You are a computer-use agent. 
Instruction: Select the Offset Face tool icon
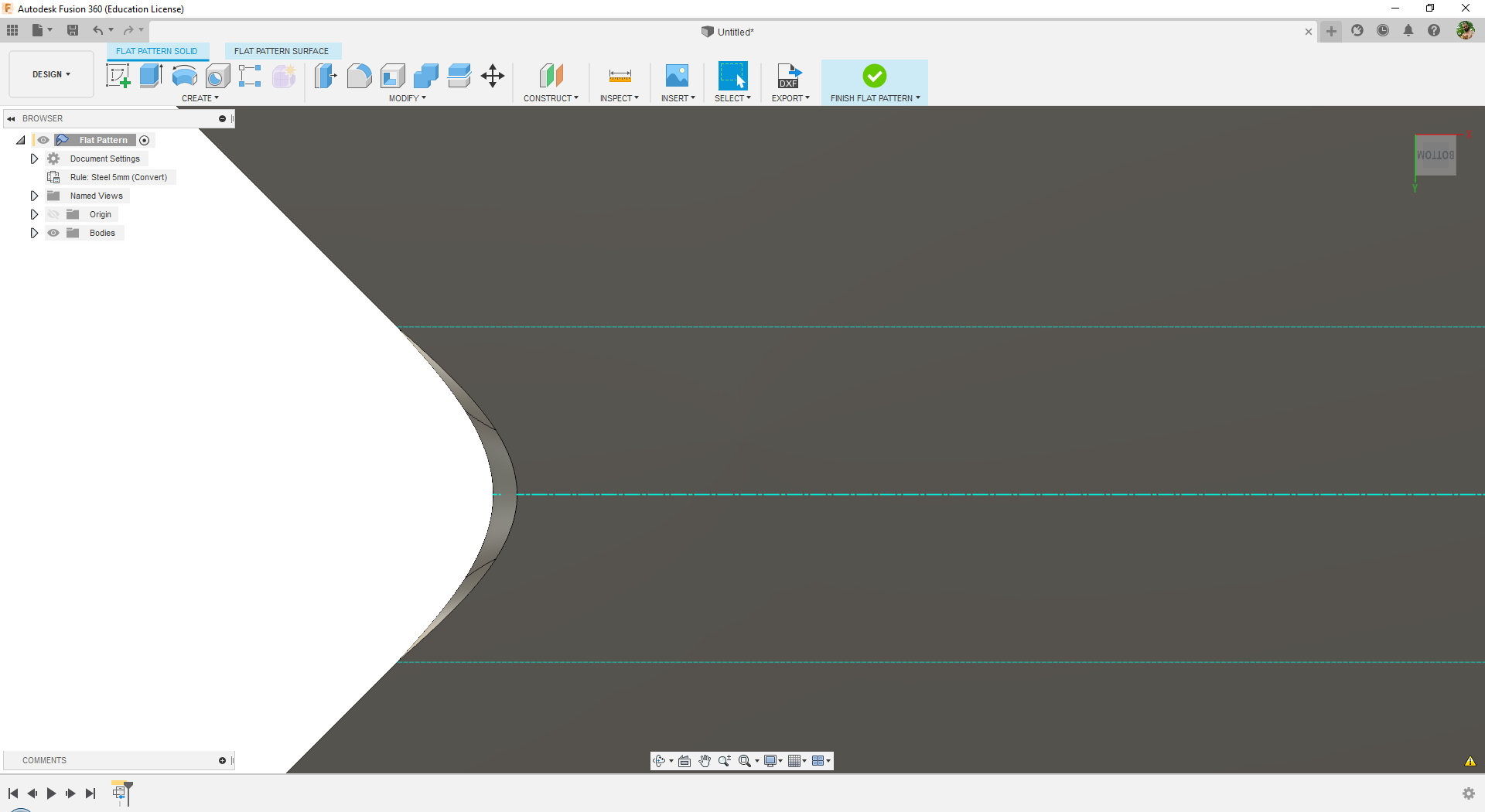coord(459,76)
